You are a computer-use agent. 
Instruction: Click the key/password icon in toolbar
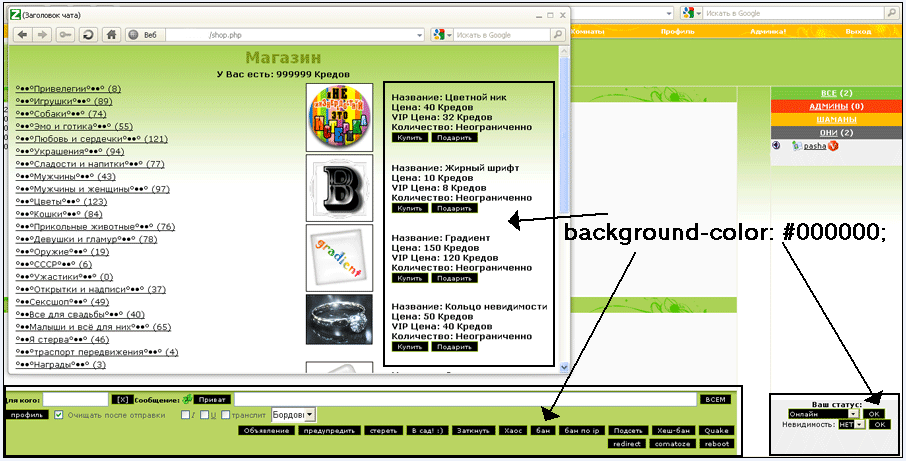click(x=66, y=34)
